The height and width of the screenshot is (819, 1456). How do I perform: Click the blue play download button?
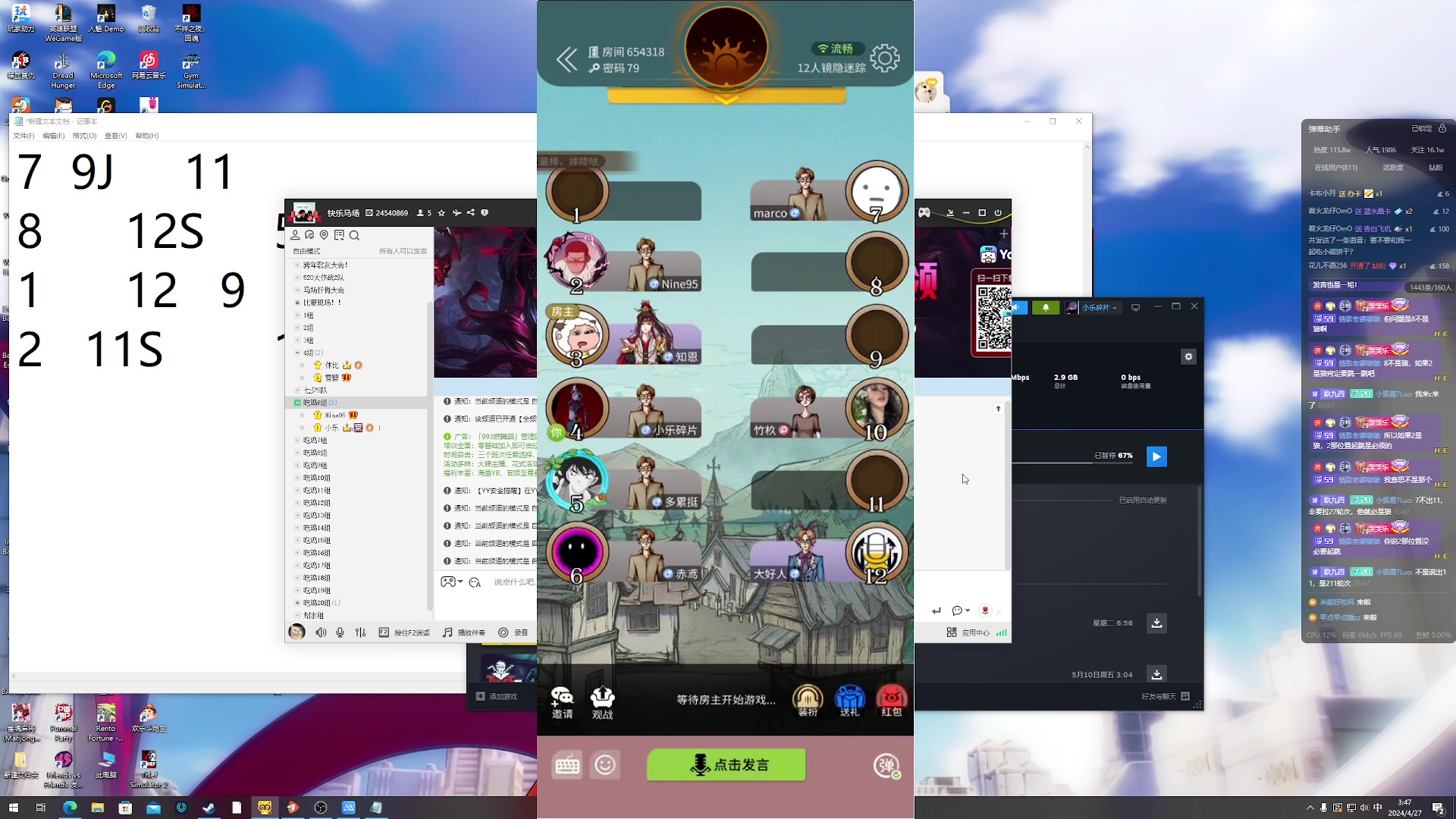coord(1156,457)
